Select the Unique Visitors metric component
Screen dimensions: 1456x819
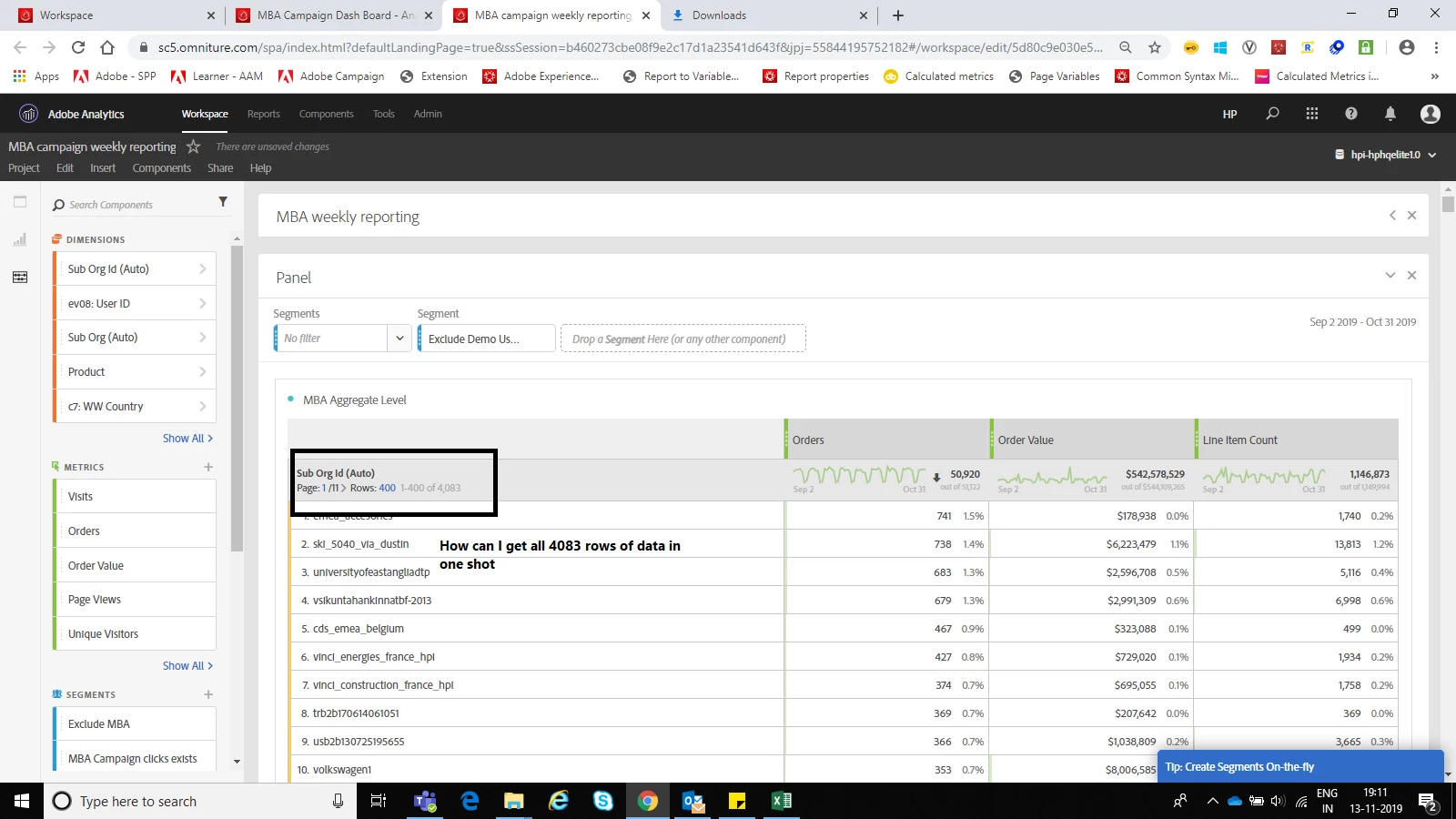(135, 634)
